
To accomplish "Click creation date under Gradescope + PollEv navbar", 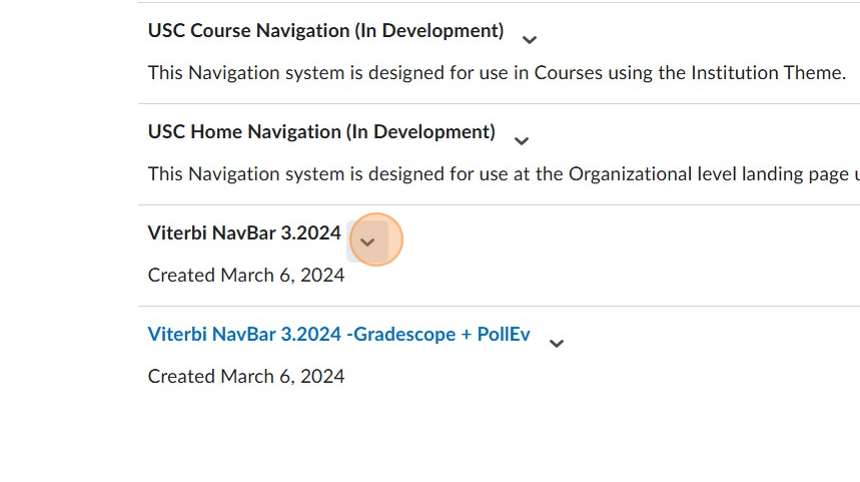I will click(246, 376).
